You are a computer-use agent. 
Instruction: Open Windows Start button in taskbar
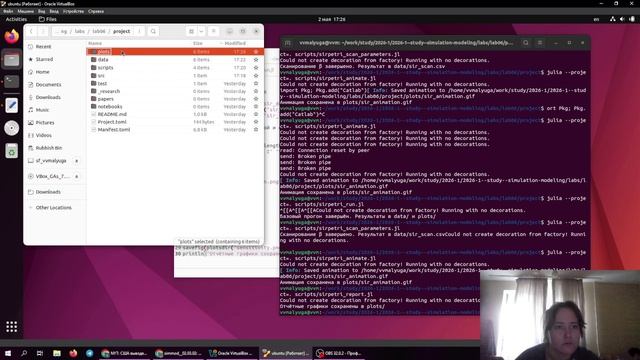(x=8, y=353)
